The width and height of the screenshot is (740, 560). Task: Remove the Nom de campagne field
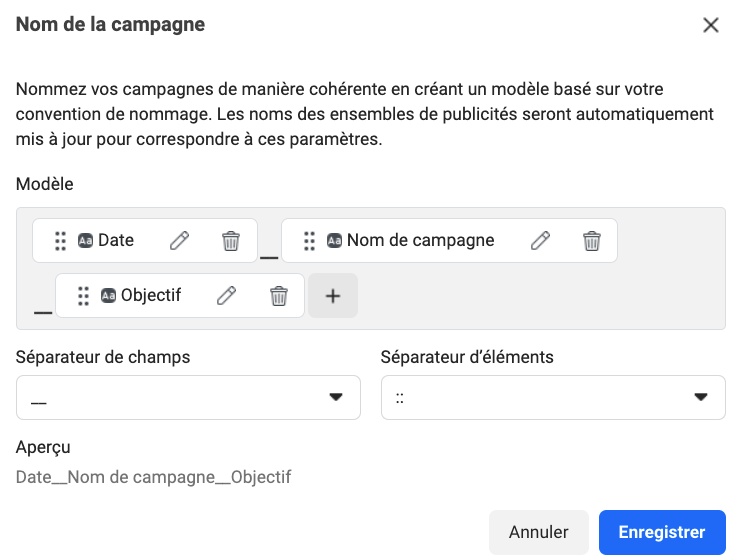click(592, 241)
